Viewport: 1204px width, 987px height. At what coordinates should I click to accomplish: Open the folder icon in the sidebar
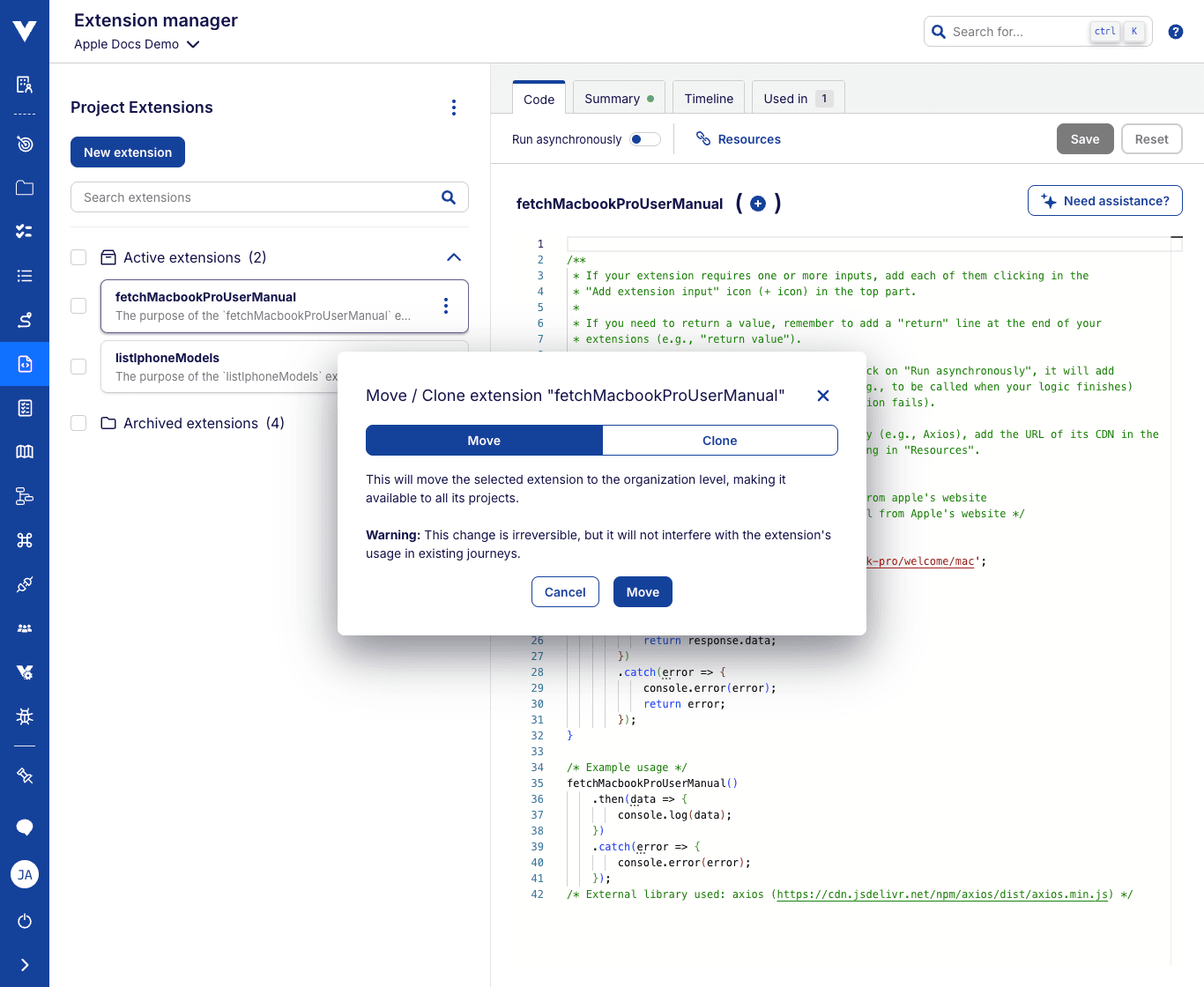point(25,188)
